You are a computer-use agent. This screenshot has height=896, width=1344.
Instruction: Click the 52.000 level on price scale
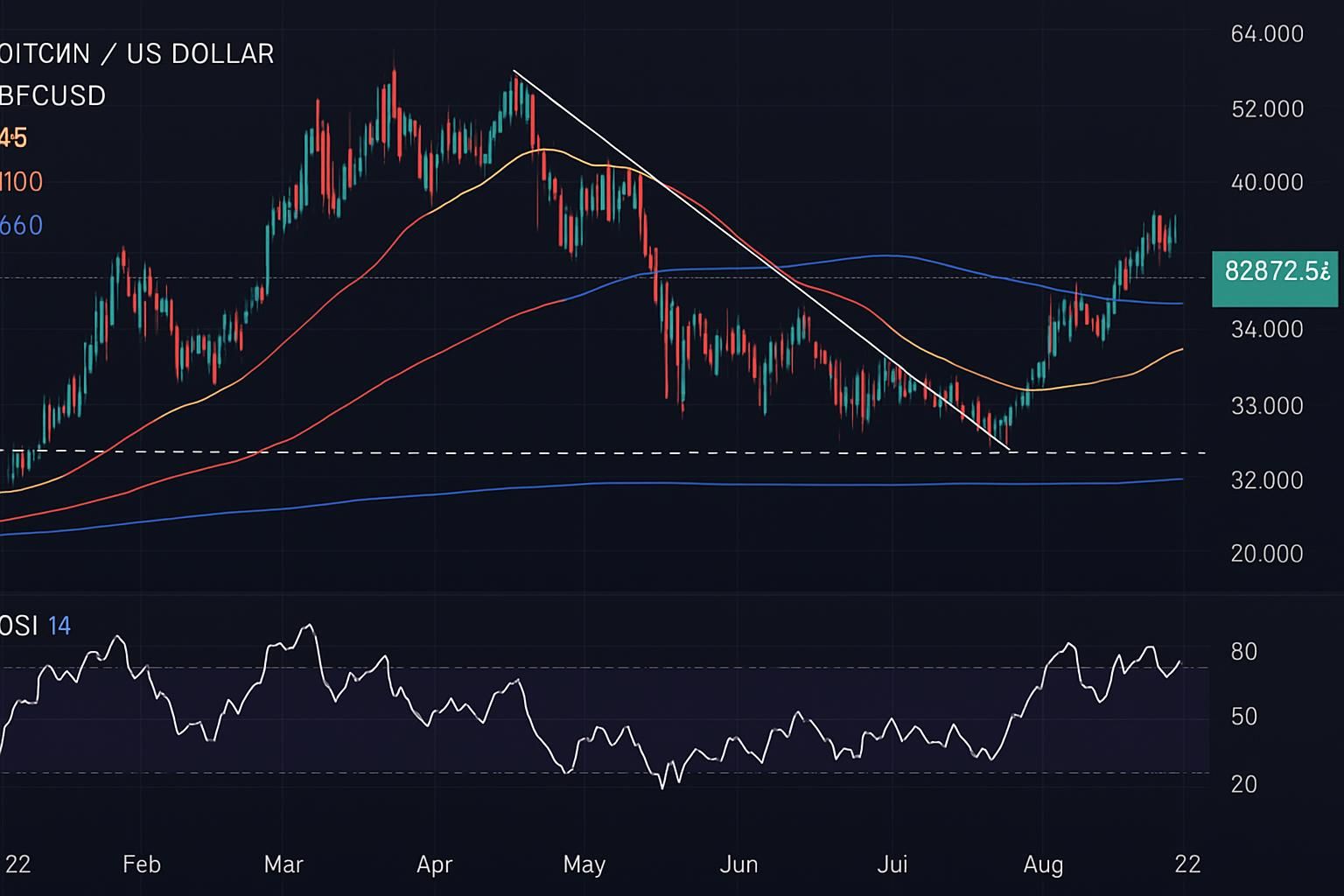coord(1266,109)
